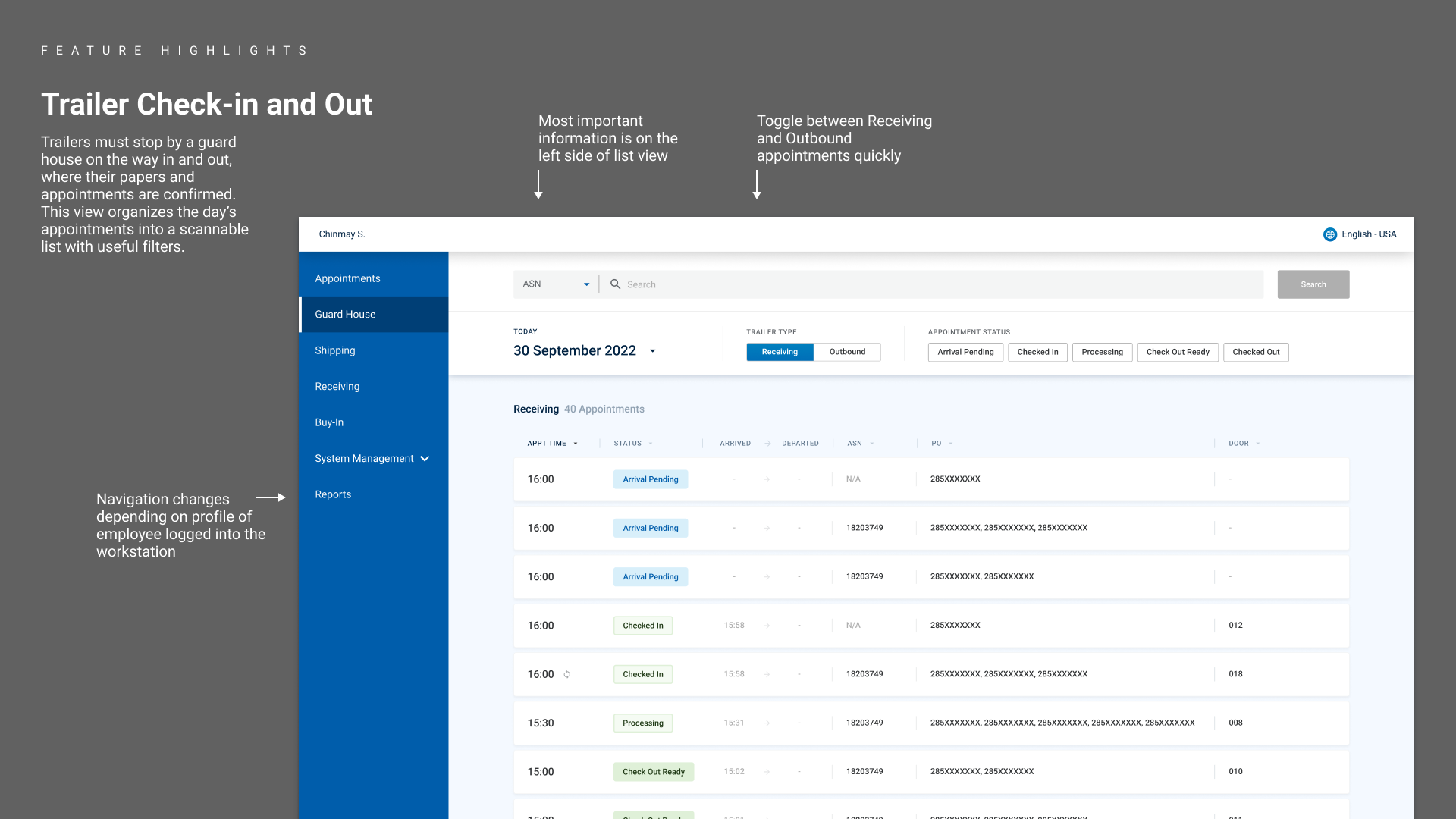This screenshot has height=819, width=1456.
Task: Open Reports in sidebar
Action: 333,494
